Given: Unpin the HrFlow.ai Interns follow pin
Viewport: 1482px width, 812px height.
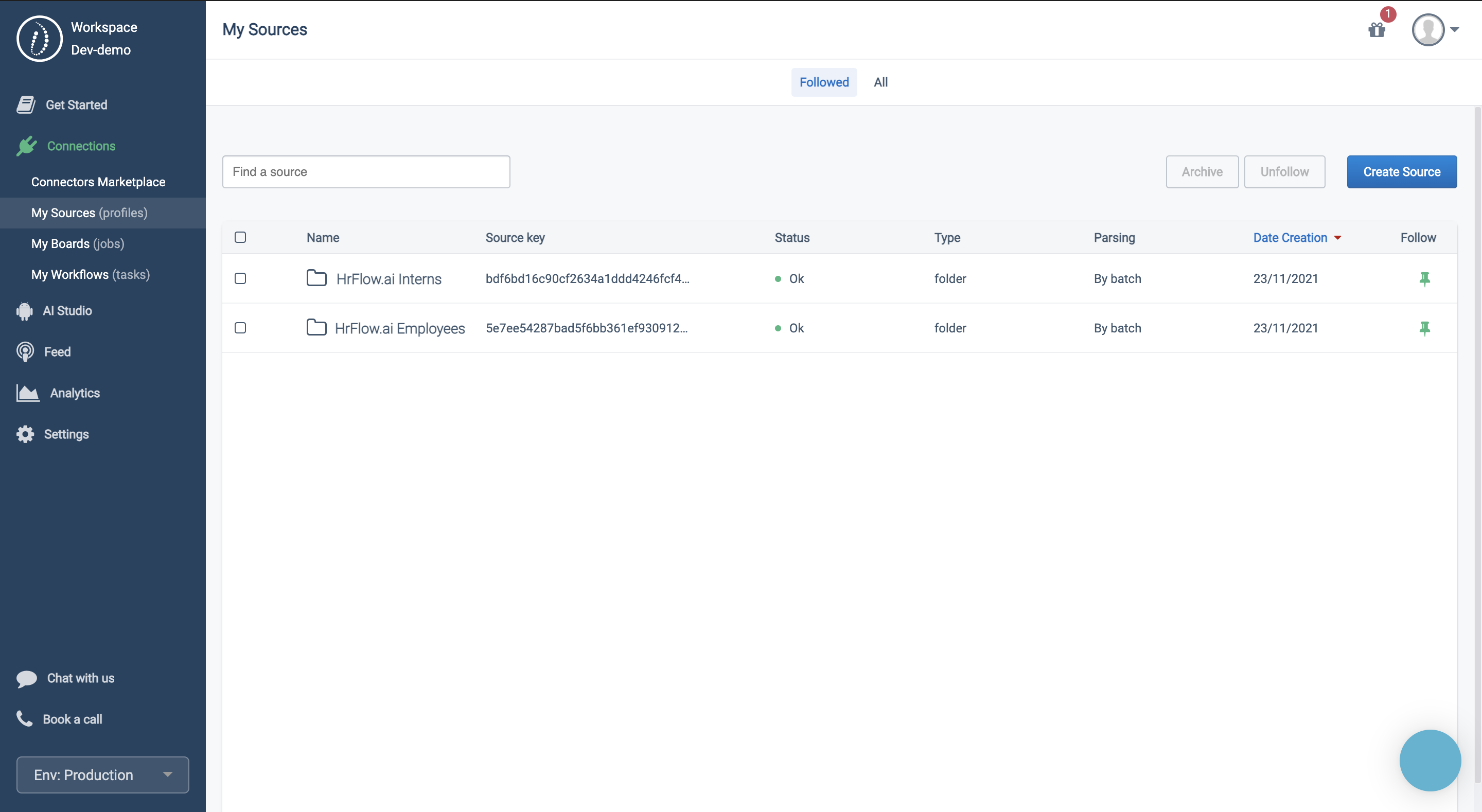Looking at the screenshot, I should point(1424,279).
